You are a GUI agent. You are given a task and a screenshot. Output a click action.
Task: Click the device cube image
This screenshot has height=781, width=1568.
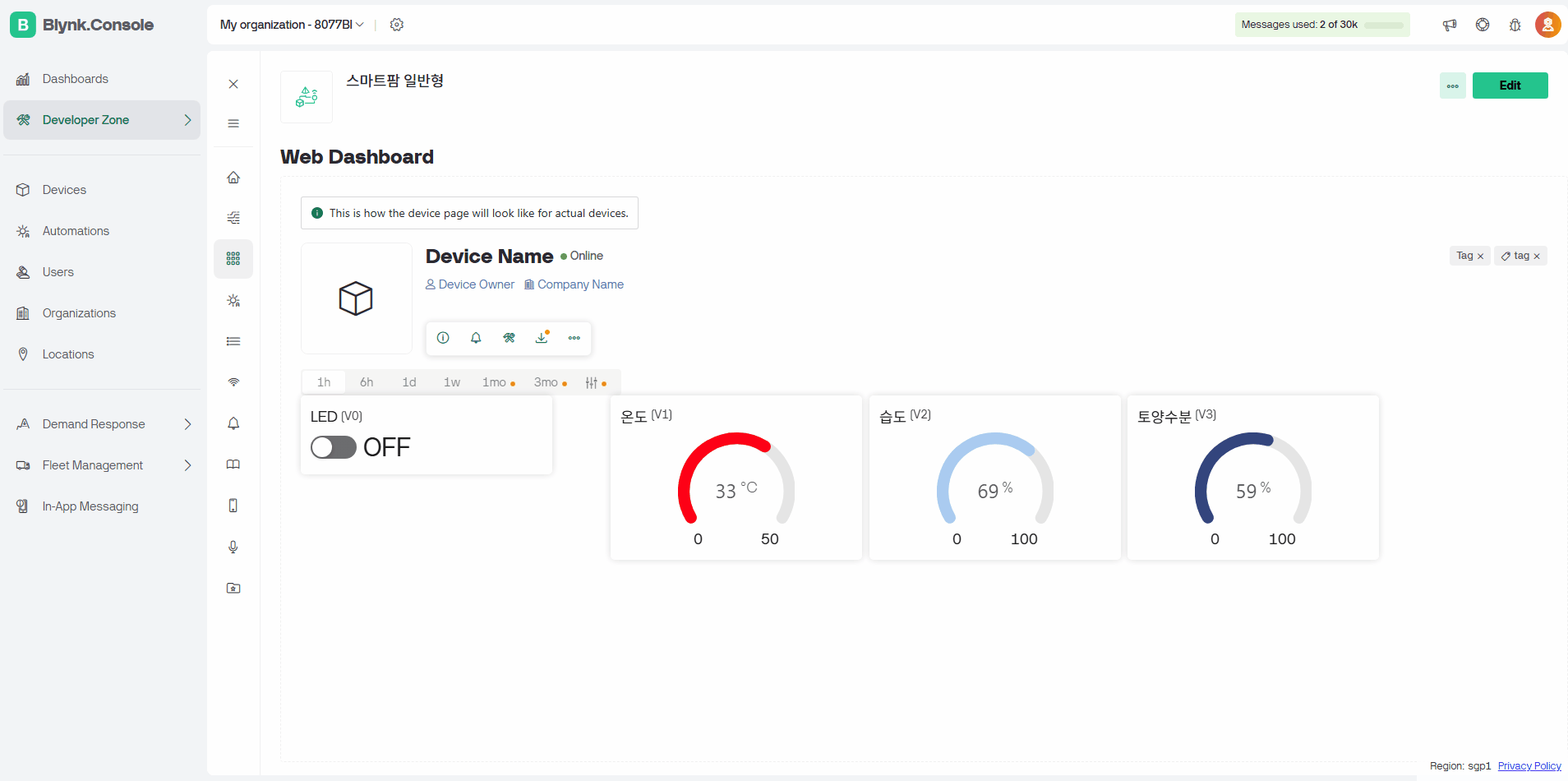point(356,298)
